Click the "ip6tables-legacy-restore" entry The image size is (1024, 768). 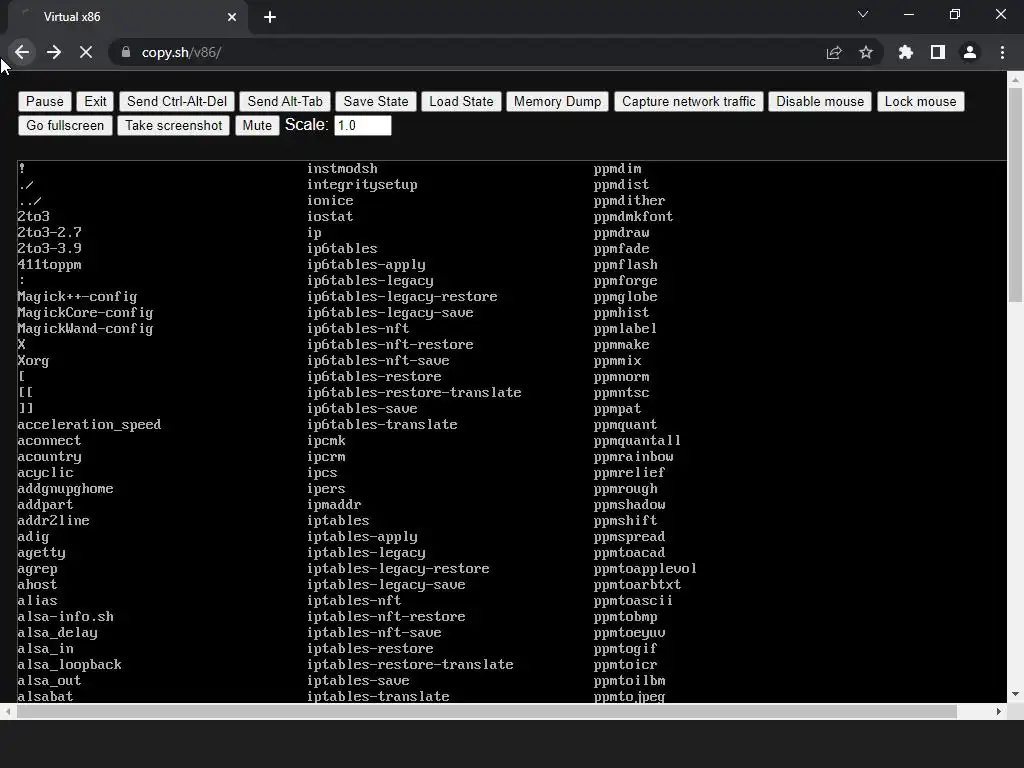[x=402, y=296]
